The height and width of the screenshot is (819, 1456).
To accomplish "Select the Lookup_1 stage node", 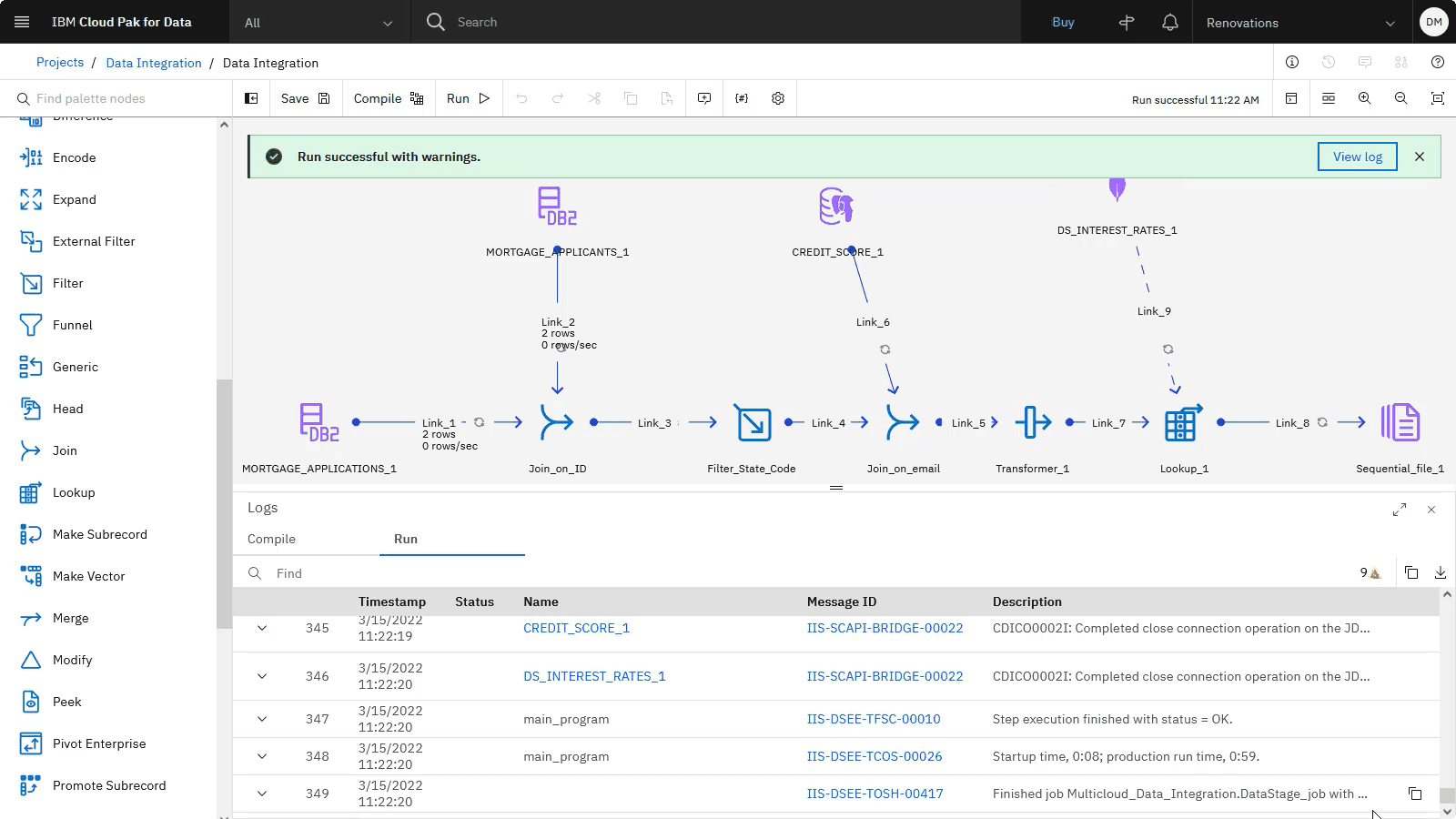I will click(1183, 423).
